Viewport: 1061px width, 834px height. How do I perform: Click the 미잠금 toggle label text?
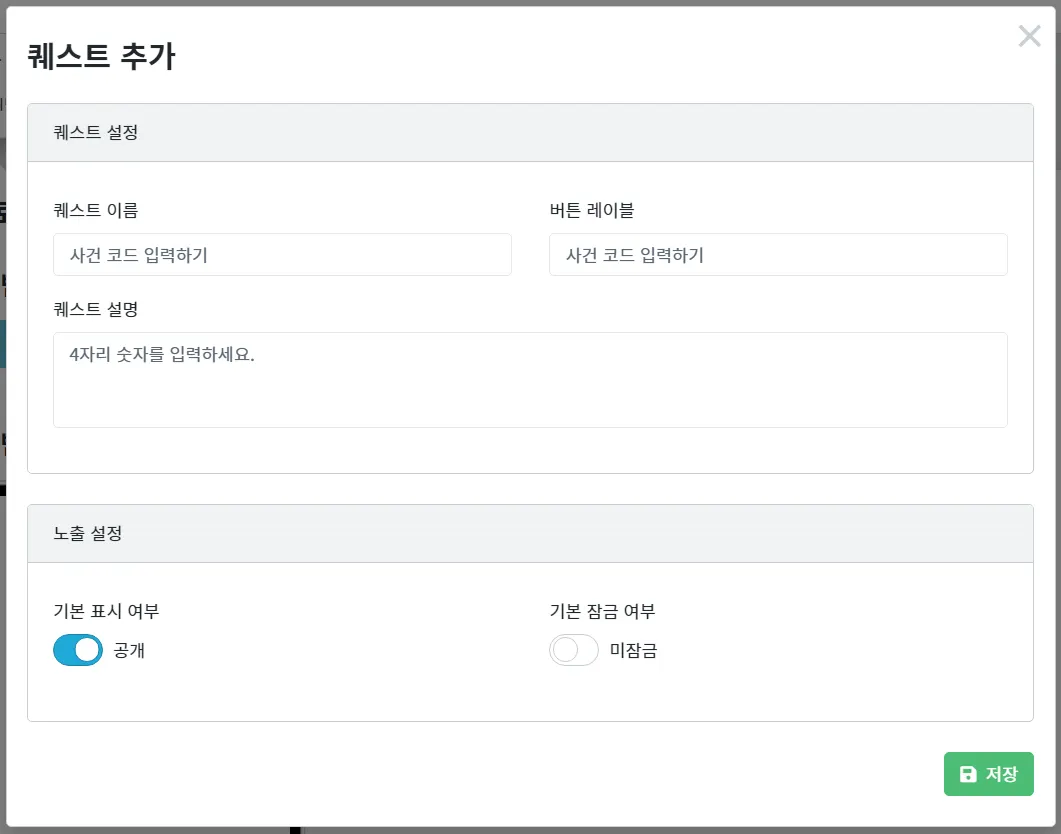click(634, 651)
